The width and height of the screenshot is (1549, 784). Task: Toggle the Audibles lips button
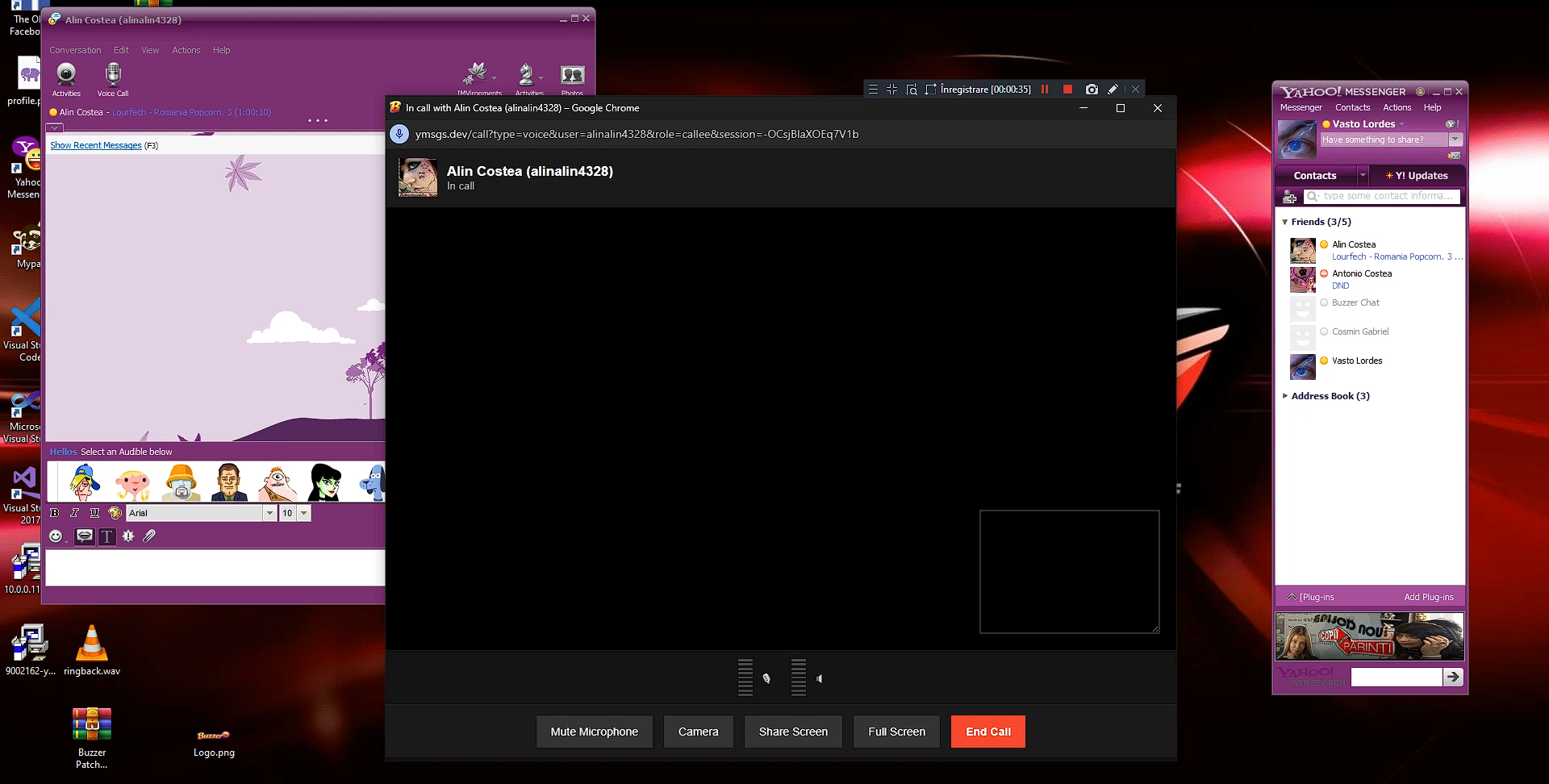click(85, 536)
